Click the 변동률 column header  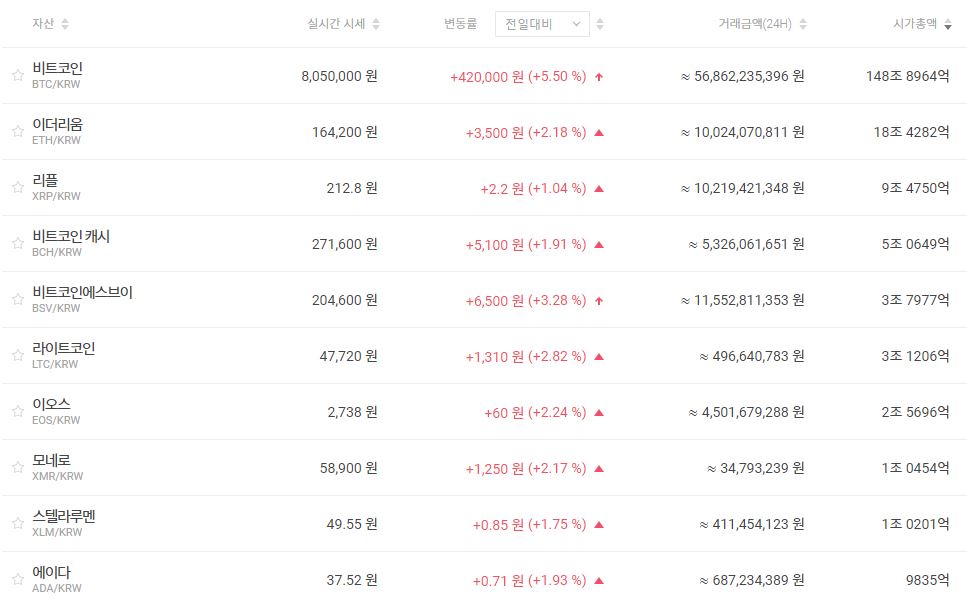pos(461,24)
